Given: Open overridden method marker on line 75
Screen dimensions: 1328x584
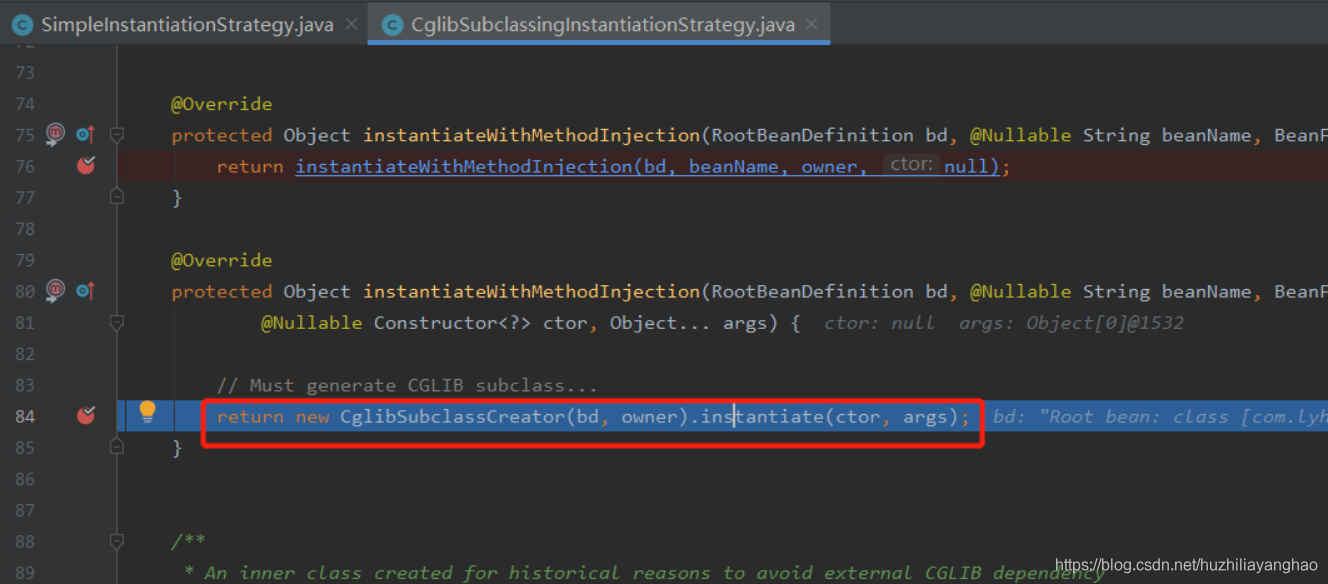Looking at the screenshot, I should tap(85, 134).
